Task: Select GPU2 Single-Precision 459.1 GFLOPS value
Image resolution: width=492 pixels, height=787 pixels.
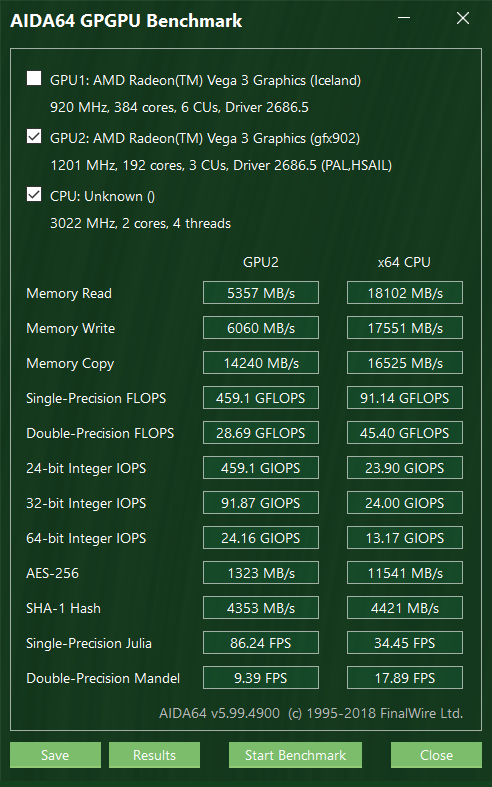Action: [x=261, y=398]
